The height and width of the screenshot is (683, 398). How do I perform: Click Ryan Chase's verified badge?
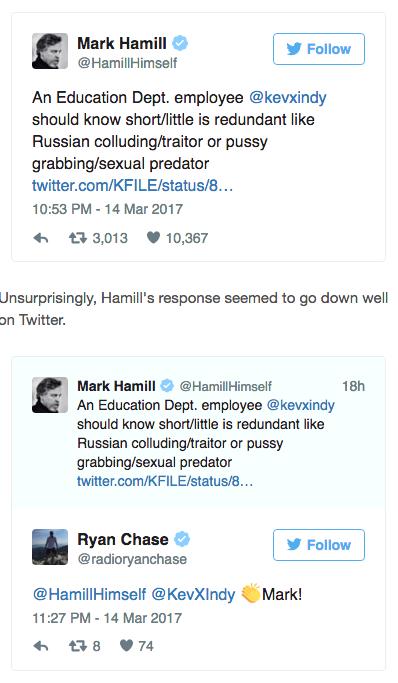click(182, 539)
